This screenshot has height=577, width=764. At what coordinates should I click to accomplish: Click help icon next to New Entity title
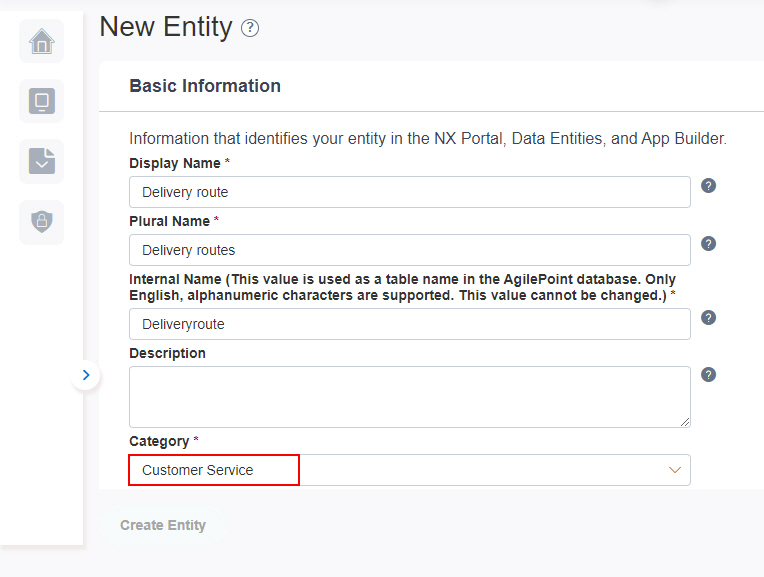pos(250,28)
